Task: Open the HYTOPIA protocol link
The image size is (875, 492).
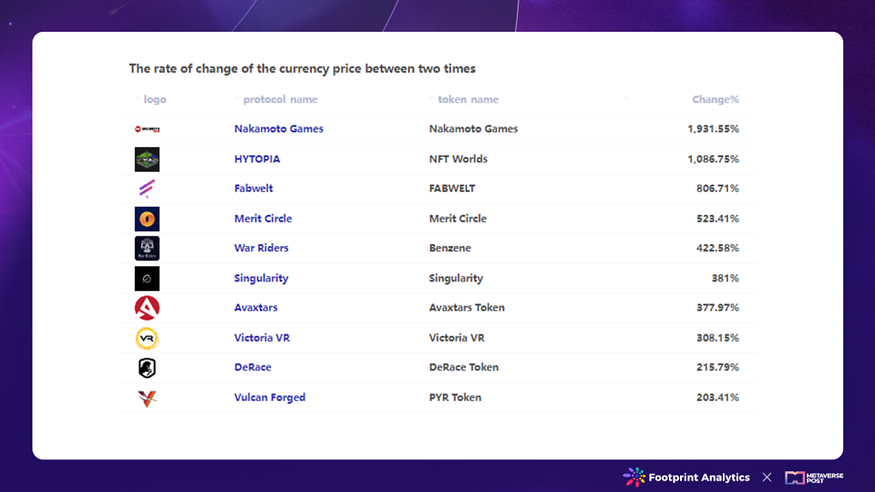Action: (x=257, y=159)
